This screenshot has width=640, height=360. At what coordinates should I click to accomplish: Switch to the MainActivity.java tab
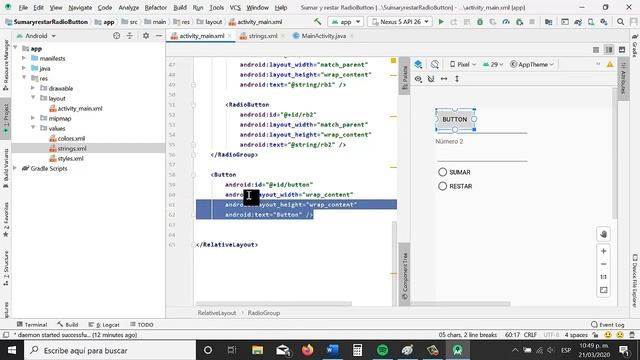pyautogui.click(x=323, y=36)
